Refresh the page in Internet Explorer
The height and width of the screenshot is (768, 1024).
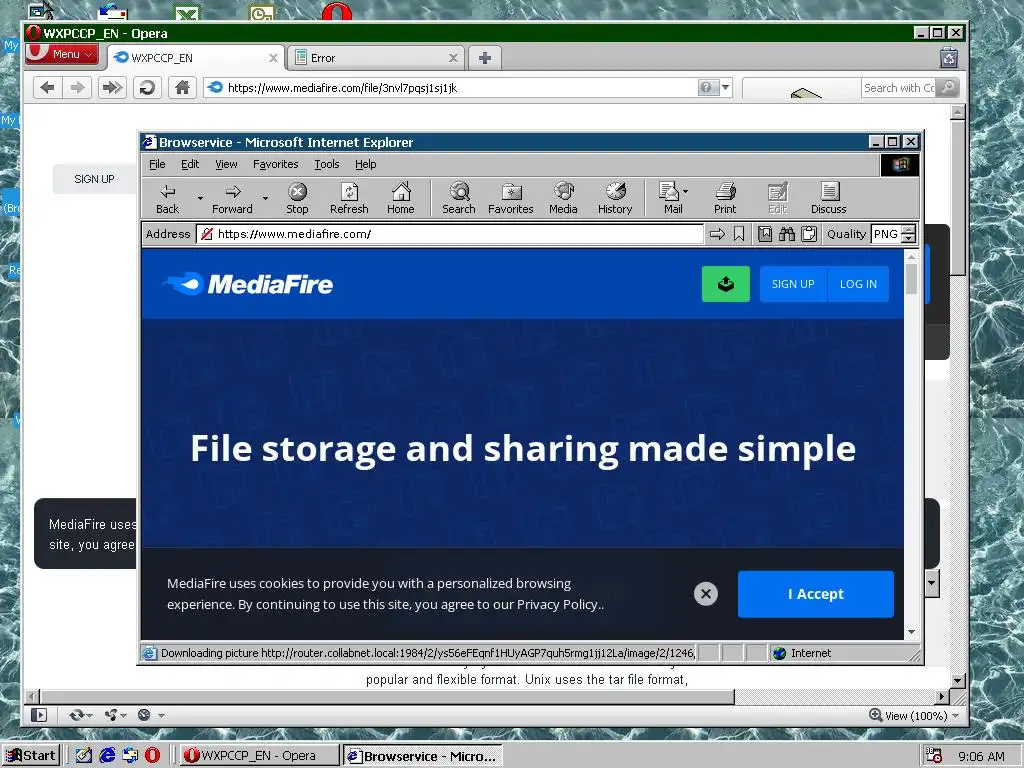(349, 198)
